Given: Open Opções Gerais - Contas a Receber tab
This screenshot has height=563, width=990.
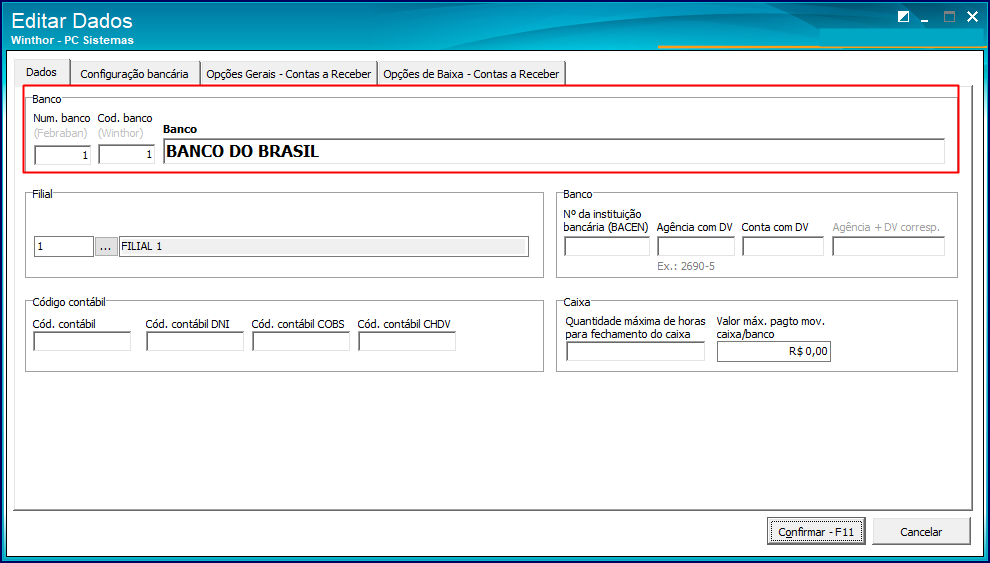Looking at the screenshot, I should pyautogui.click(x=289, y=74).
